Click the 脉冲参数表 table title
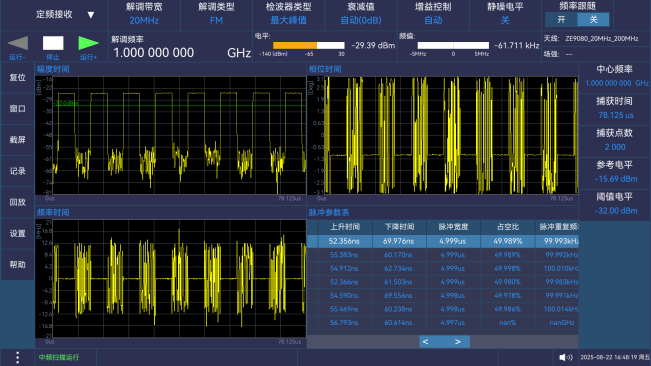Image resolution: width=651 pixels, height=366 pixels. [328, 212]
